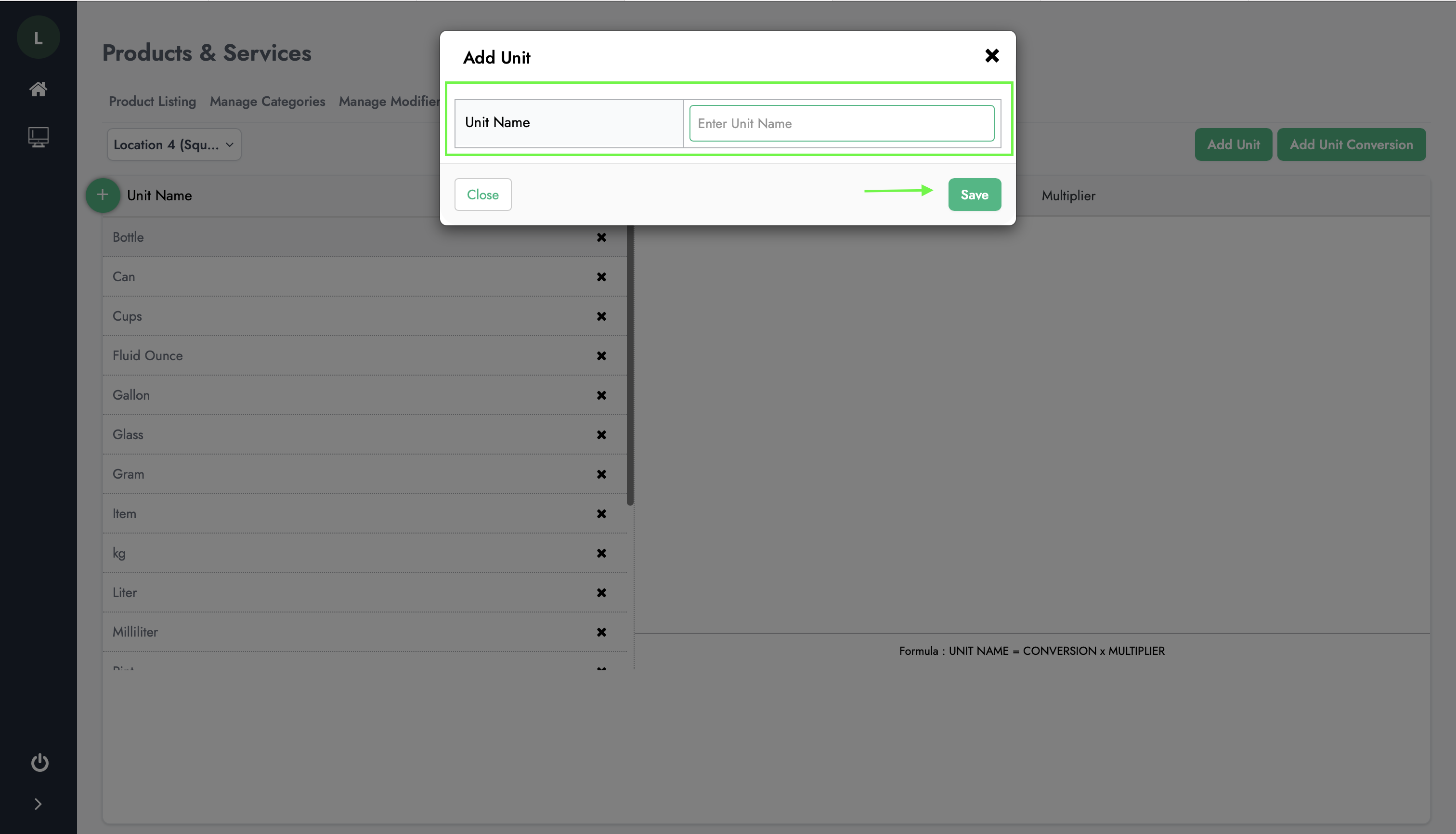Remove the Gallon unit using X icon
1456x834 pixels.
[601, 395]
